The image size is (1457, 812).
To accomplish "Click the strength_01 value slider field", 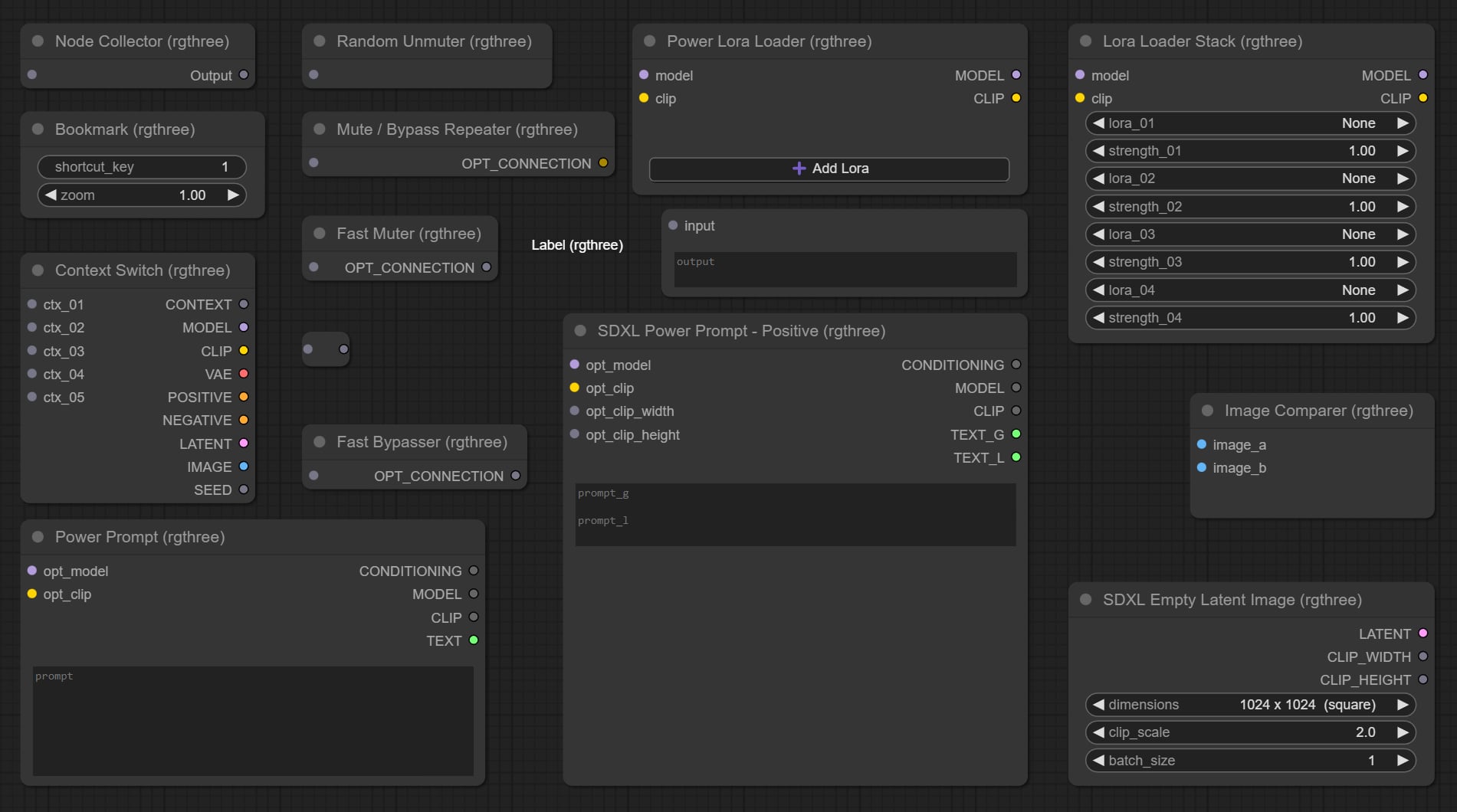I will (1250, 151).
